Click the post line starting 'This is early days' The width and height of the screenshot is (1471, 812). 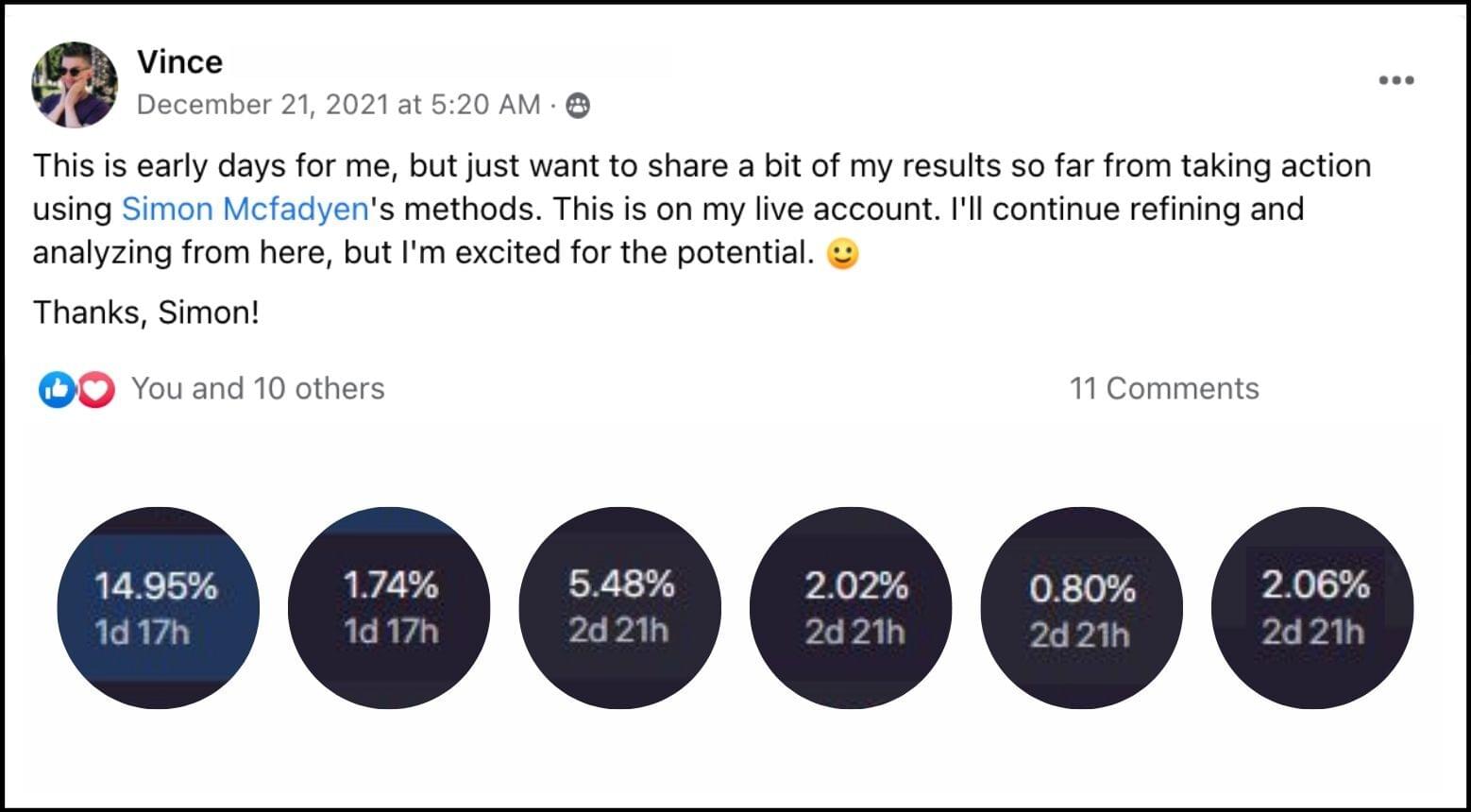click(701, 166)
